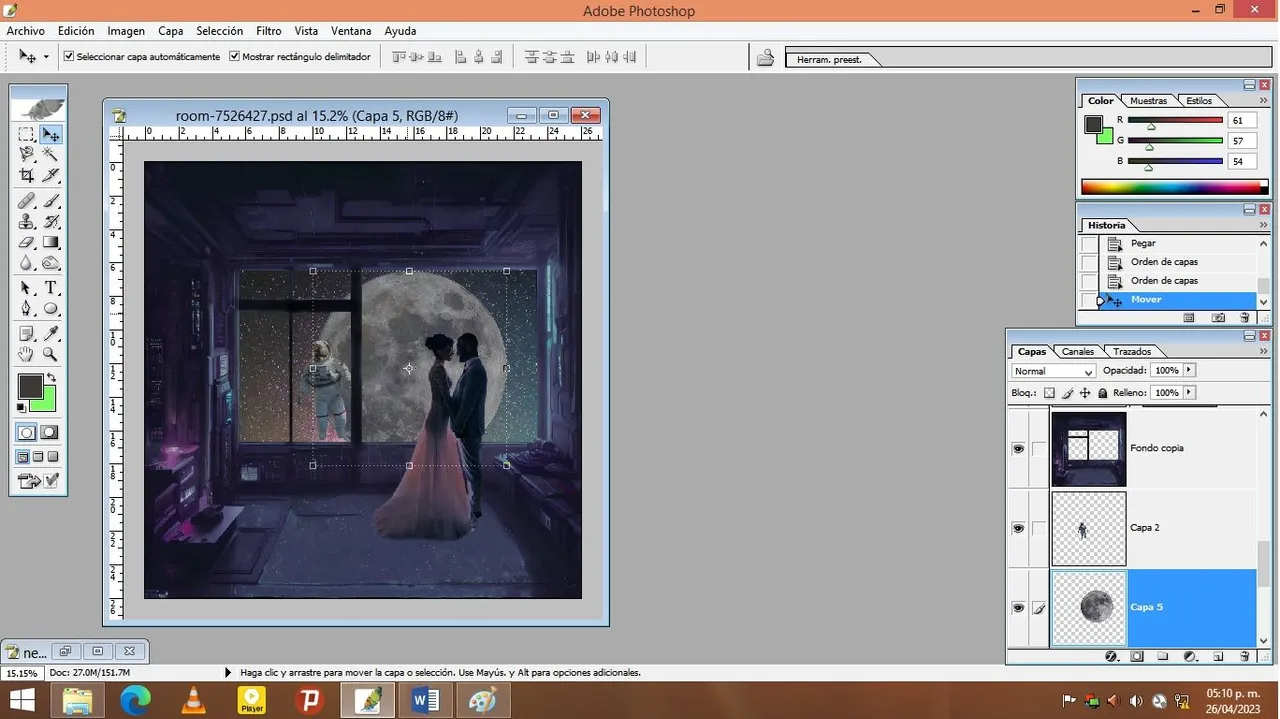Enable Quick Mask mode
This screenshot has height=719, width=1280.
(x=50, y=433)
